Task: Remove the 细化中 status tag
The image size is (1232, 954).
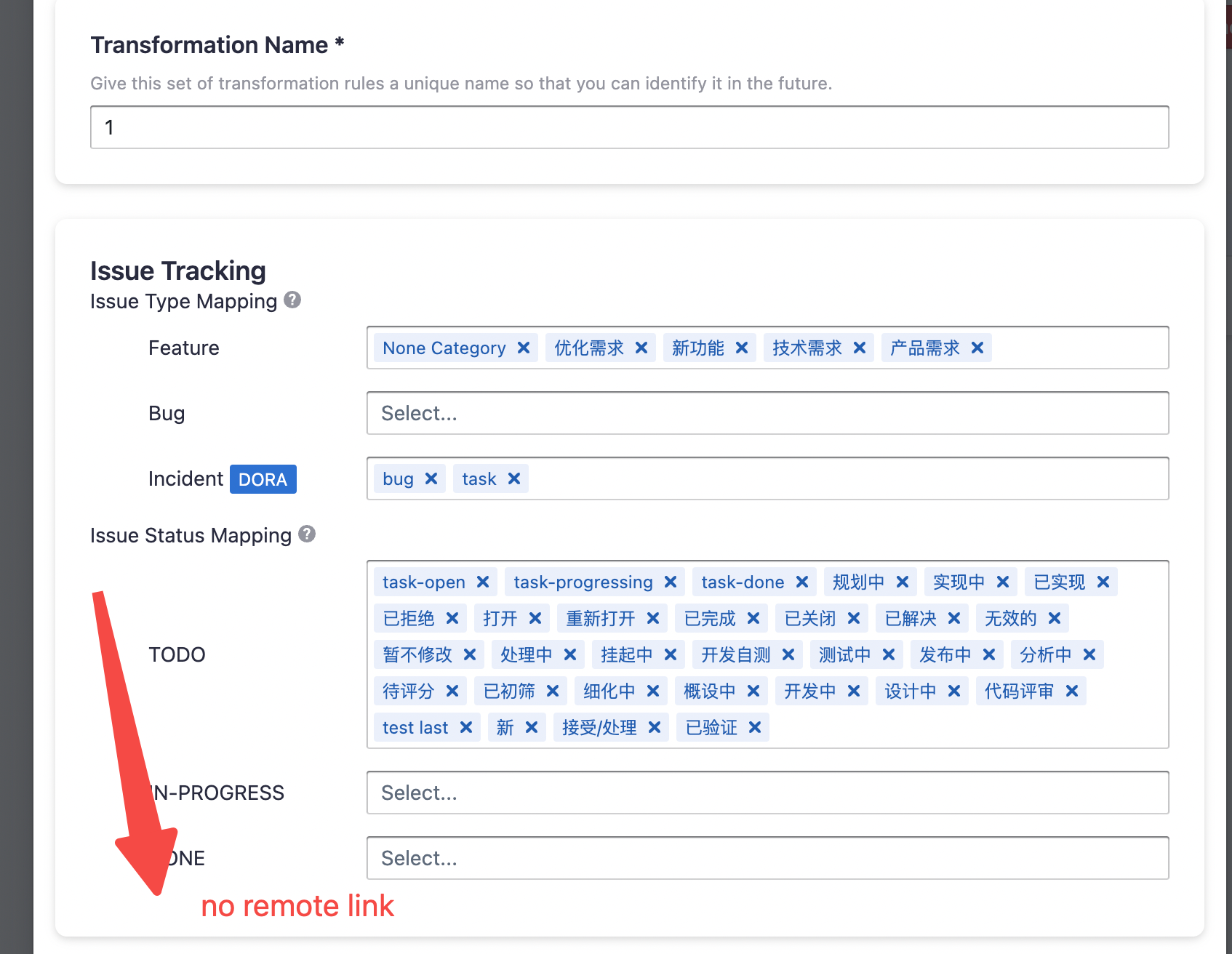Action: click(653, 691)
